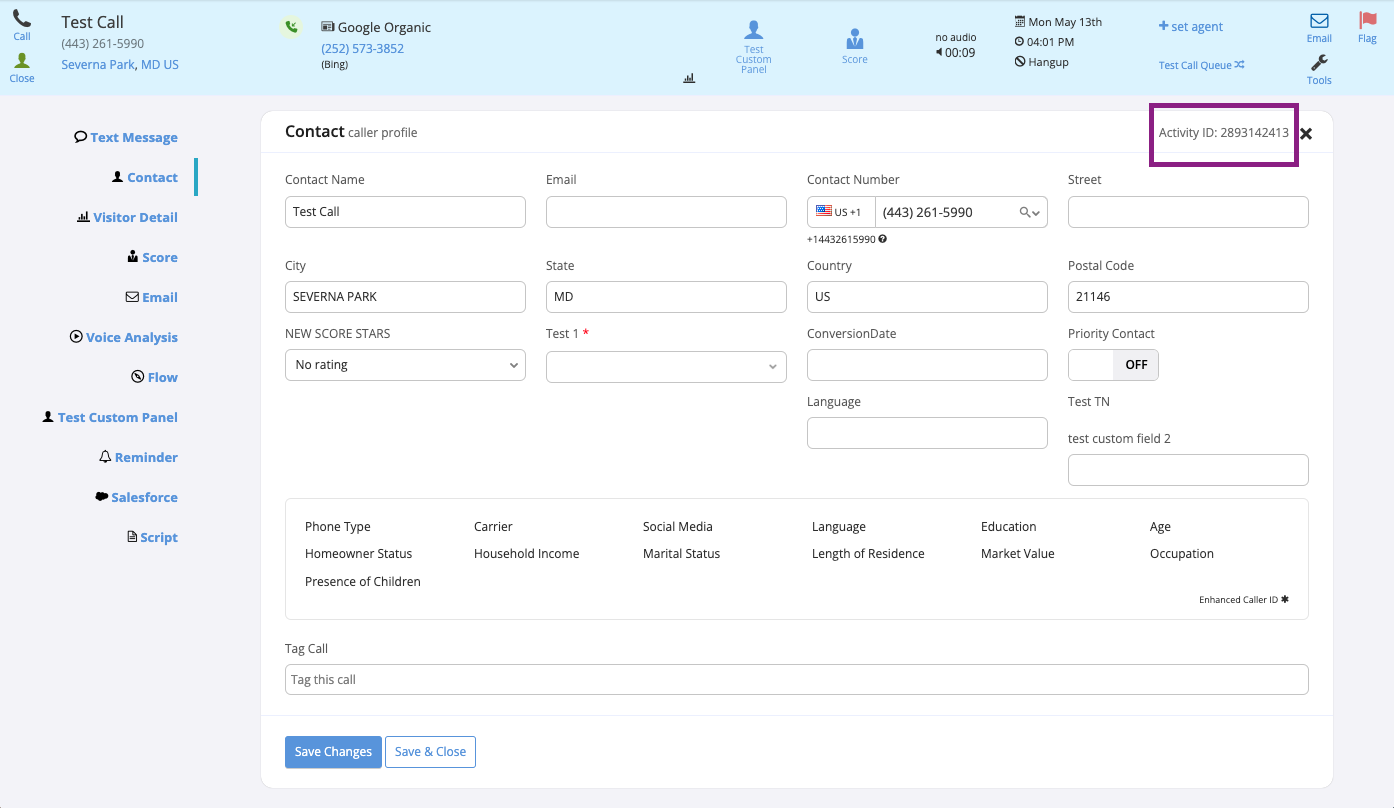Open the Reminder sidebar tab
This screenshot has height=808, width=1394.
[138, 457]
